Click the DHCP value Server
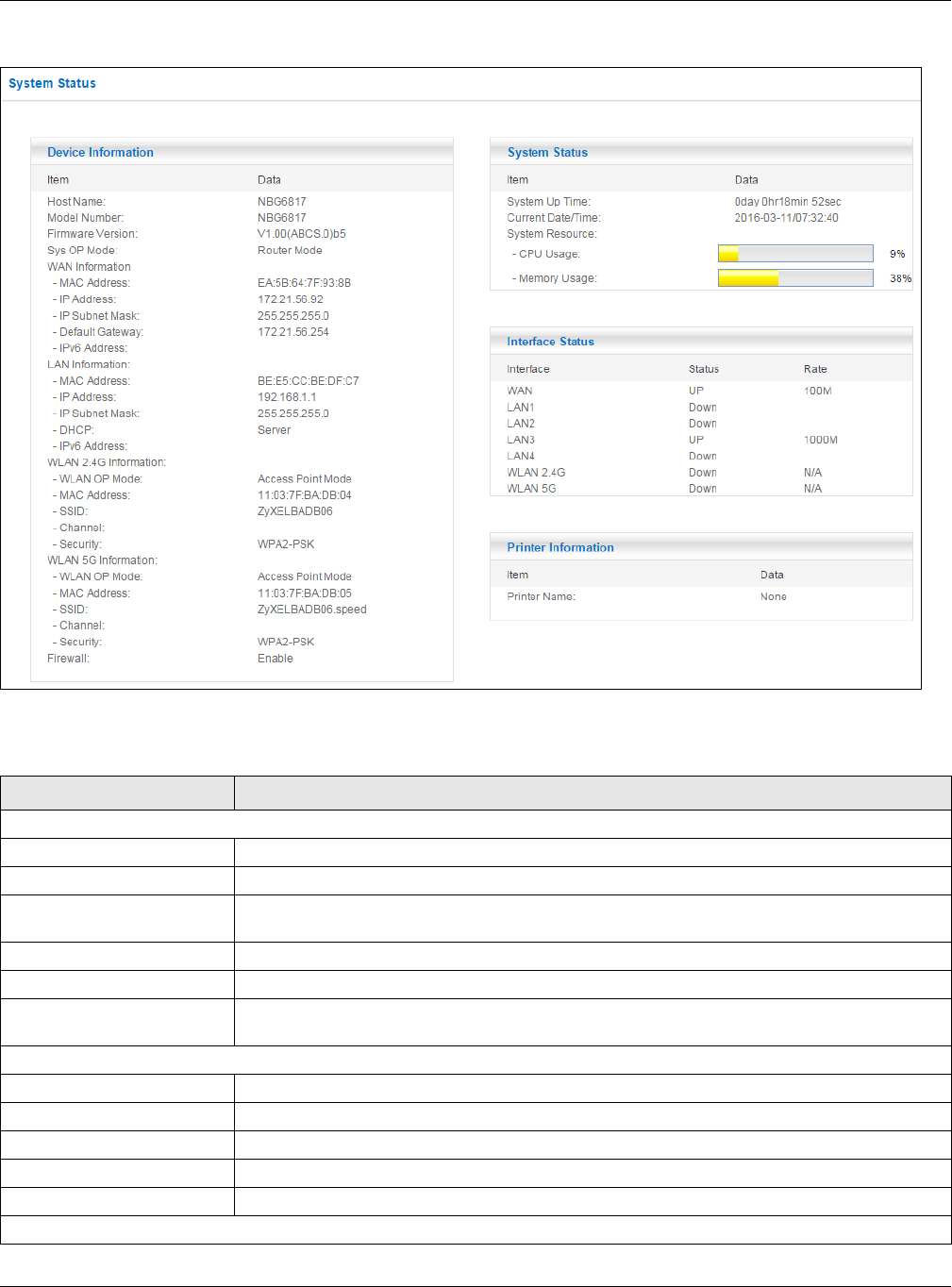 275,430
